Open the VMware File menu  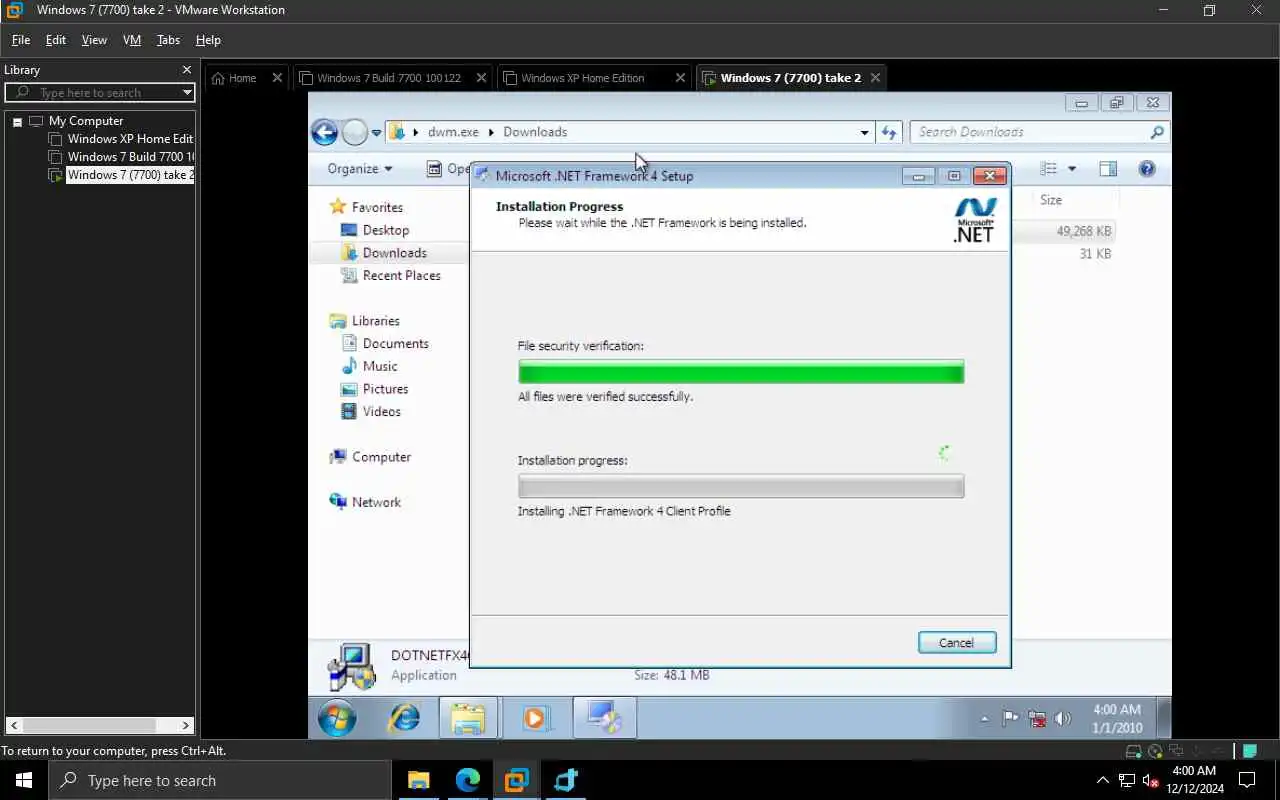(x=20, y=40)
